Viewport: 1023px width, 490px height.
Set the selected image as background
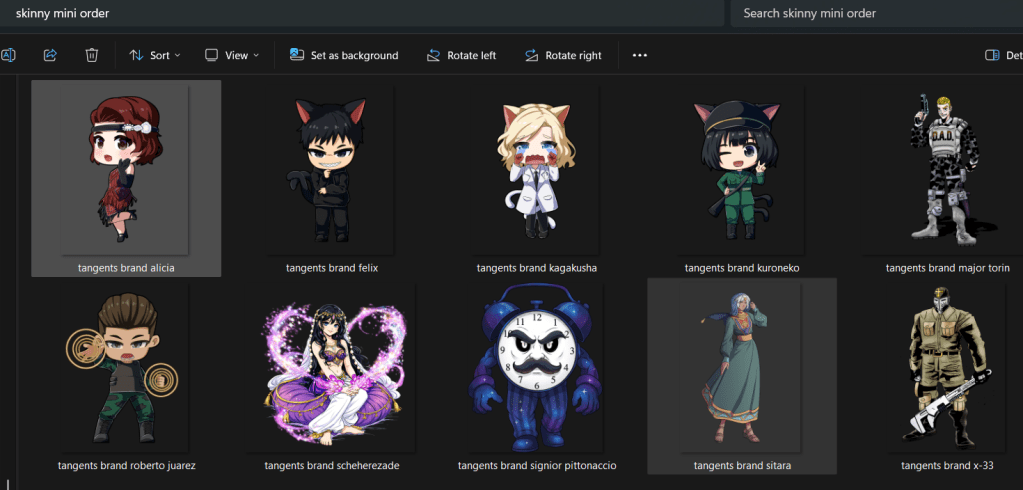coord(344,55)
